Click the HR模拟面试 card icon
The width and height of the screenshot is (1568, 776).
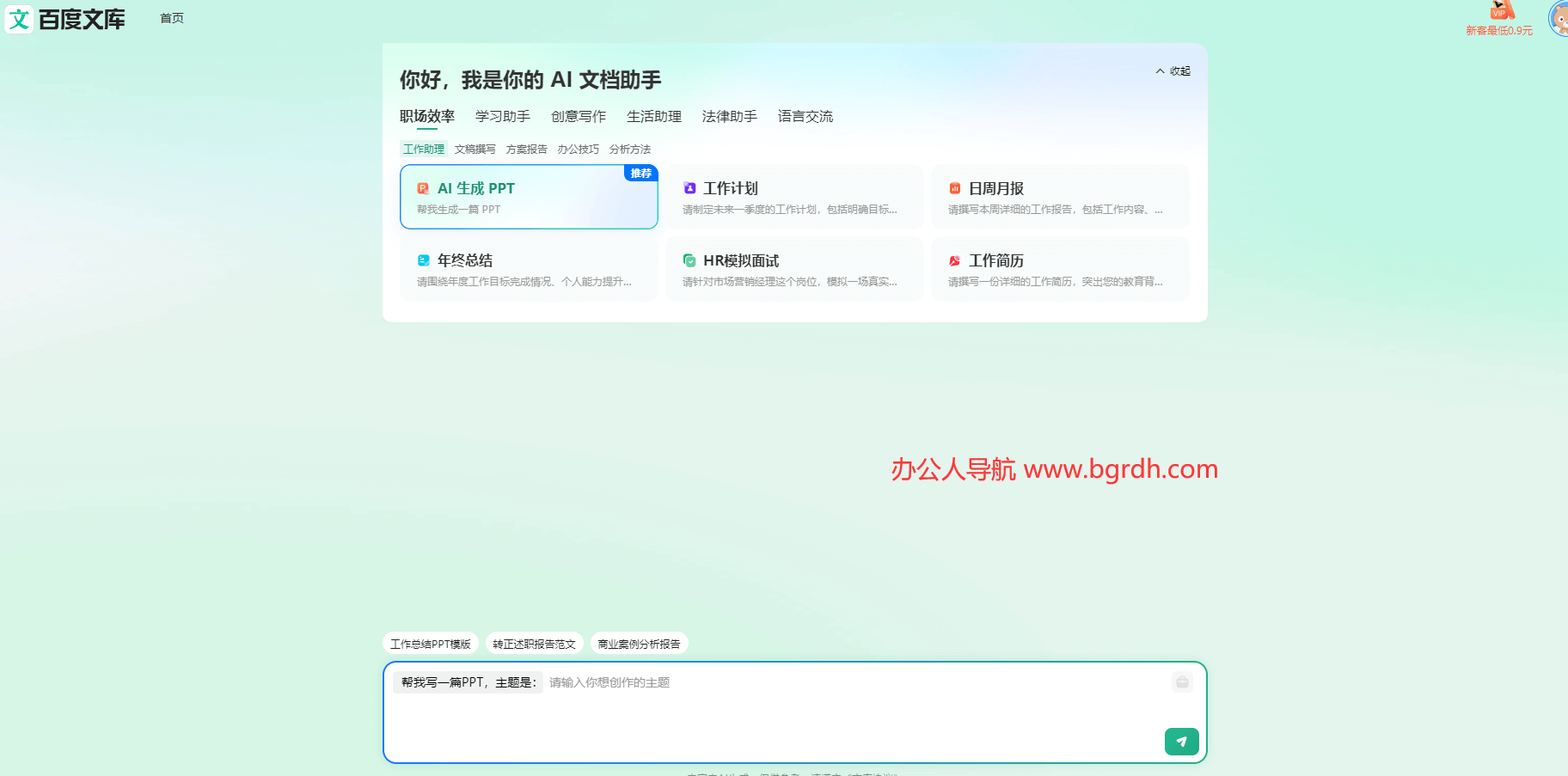[689, 260]
